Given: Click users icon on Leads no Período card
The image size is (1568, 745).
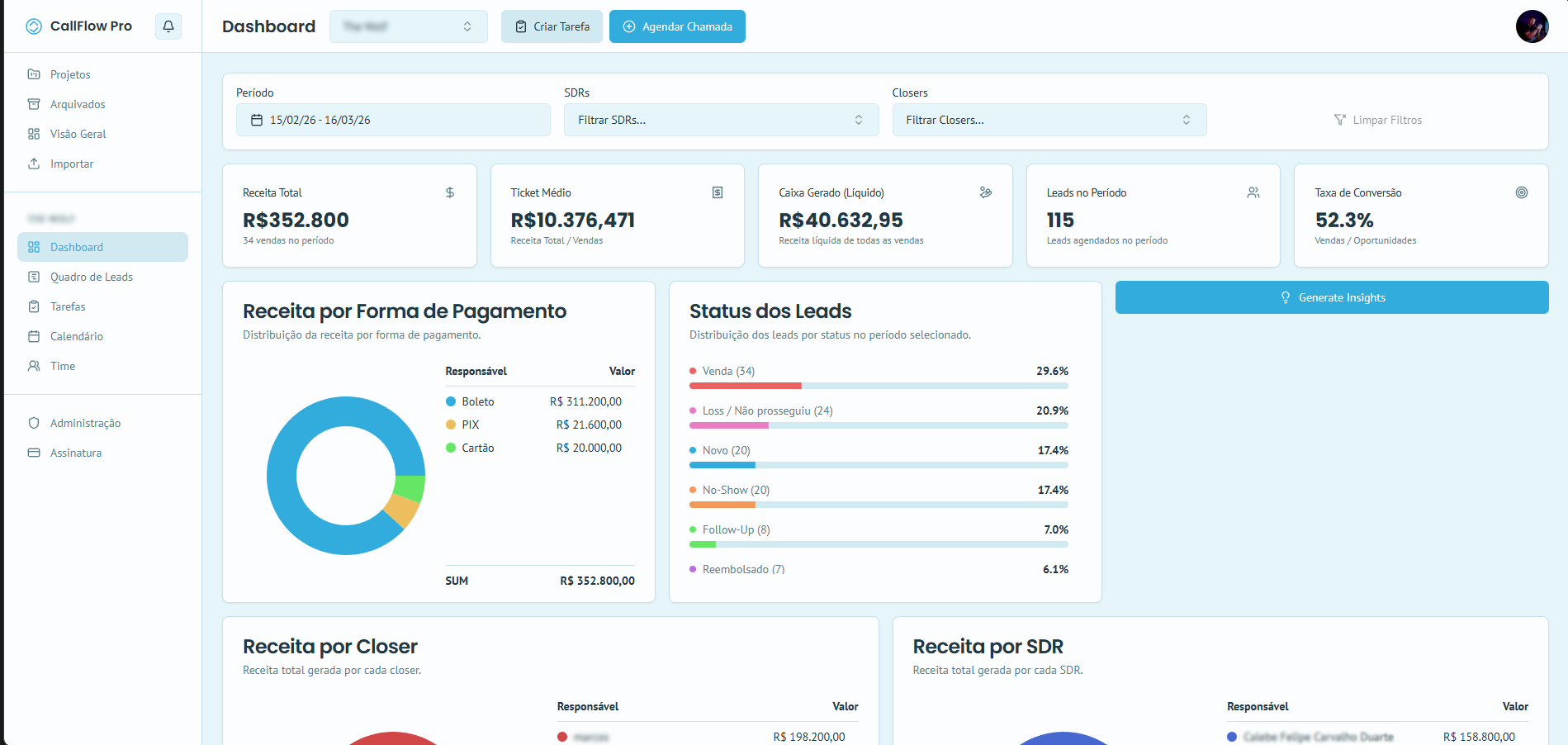Looking at the screenshot, I should [1253, 192].
